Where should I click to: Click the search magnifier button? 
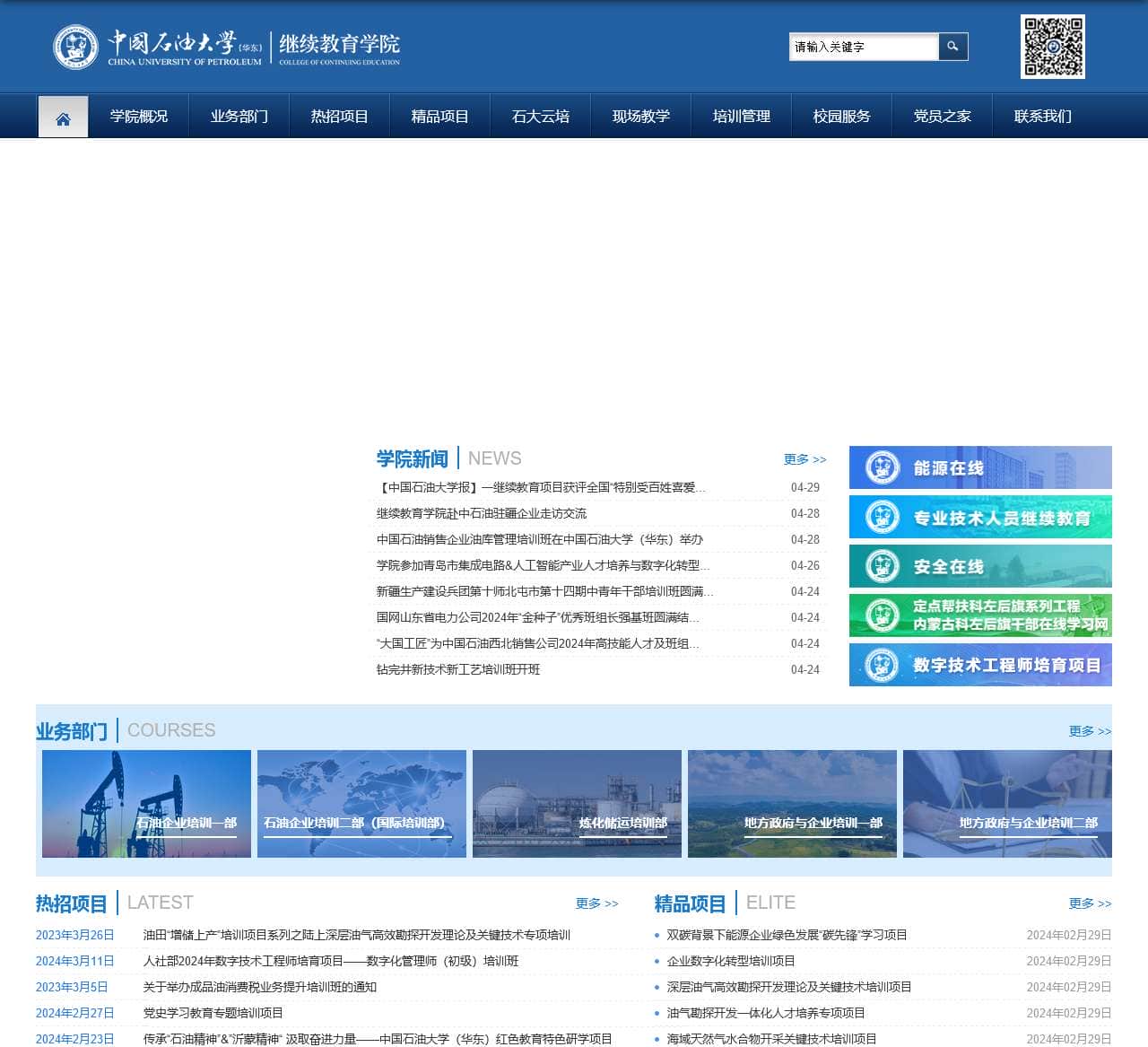pos(953,47)
